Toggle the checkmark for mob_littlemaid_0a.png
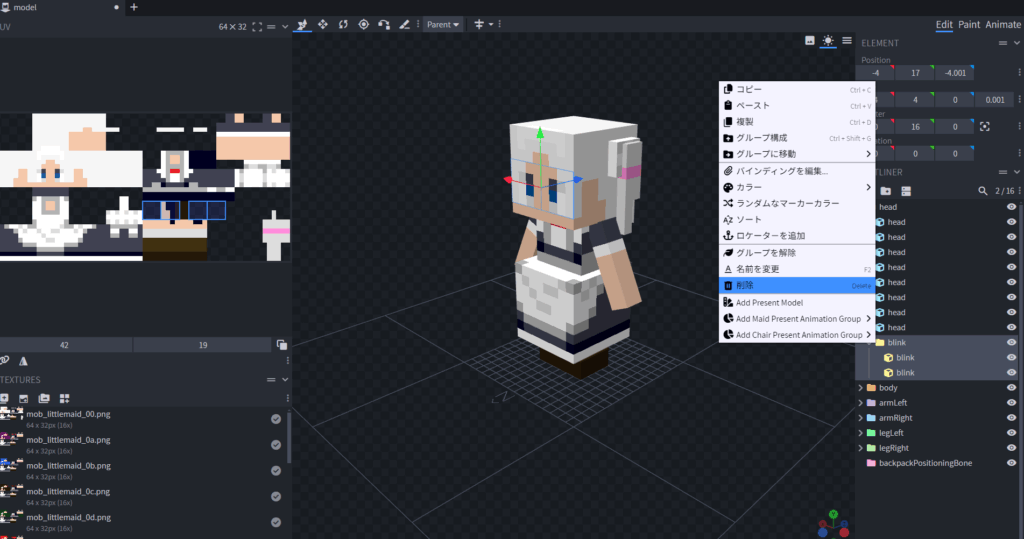 click(x=276, y=444)
